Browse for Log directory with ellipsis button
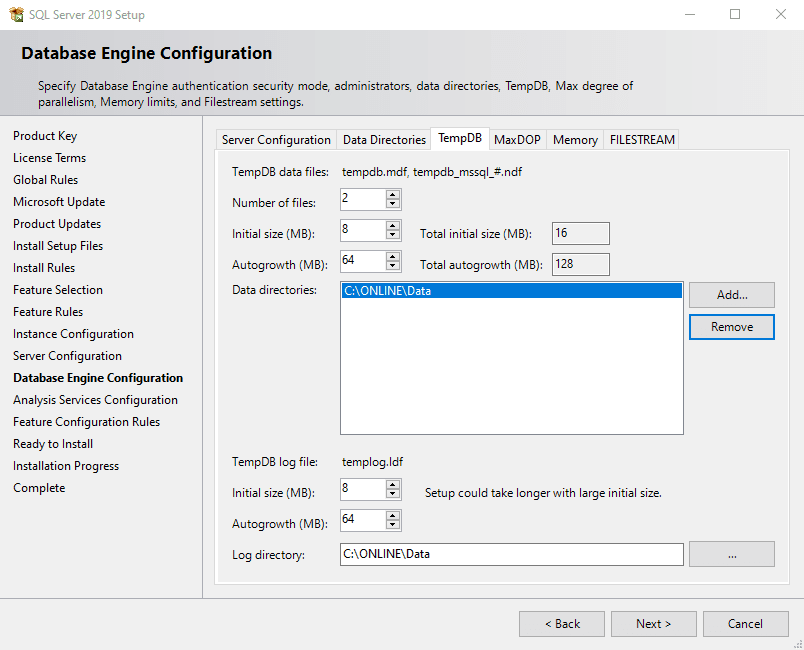This screenshot has width=804, height=650. [731, 554]
